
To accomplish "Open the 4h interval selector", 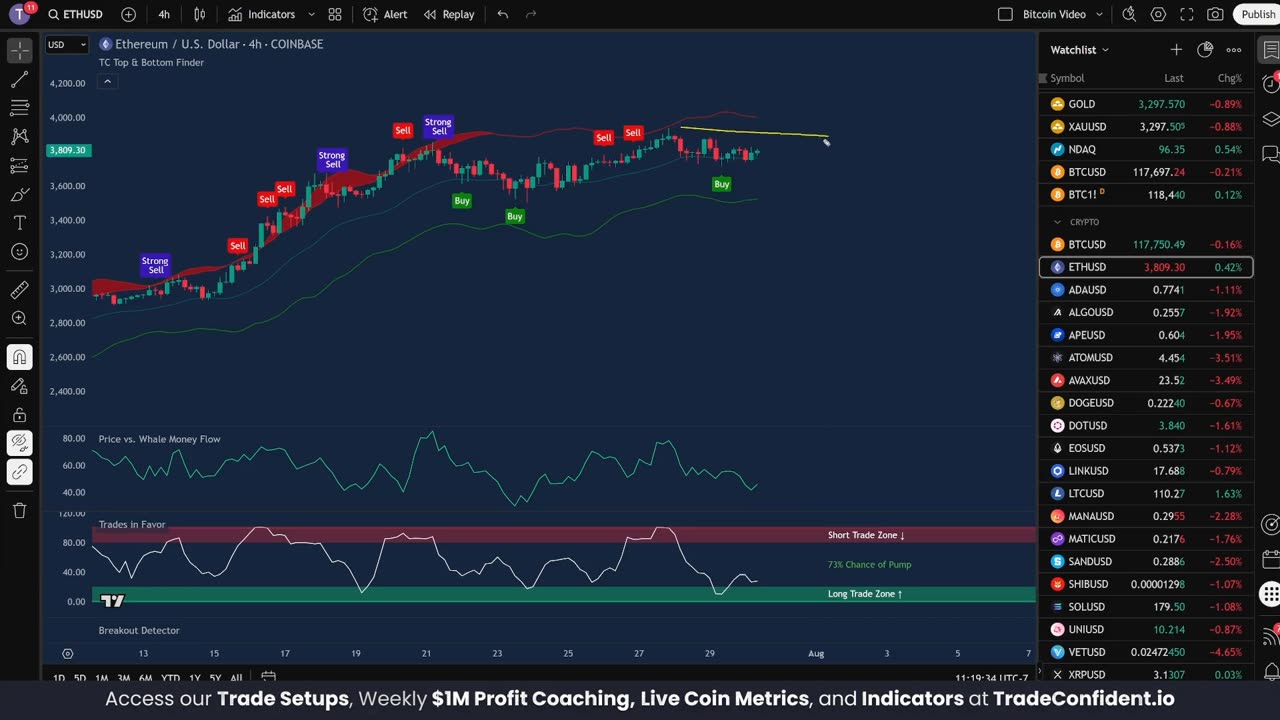I will [x=164, y=15].
